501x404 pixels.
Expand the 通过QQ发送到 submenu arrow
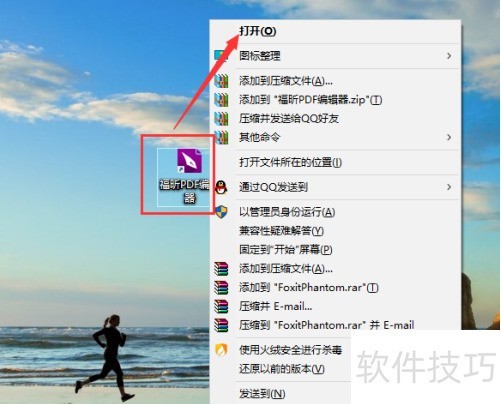(449, 187)
